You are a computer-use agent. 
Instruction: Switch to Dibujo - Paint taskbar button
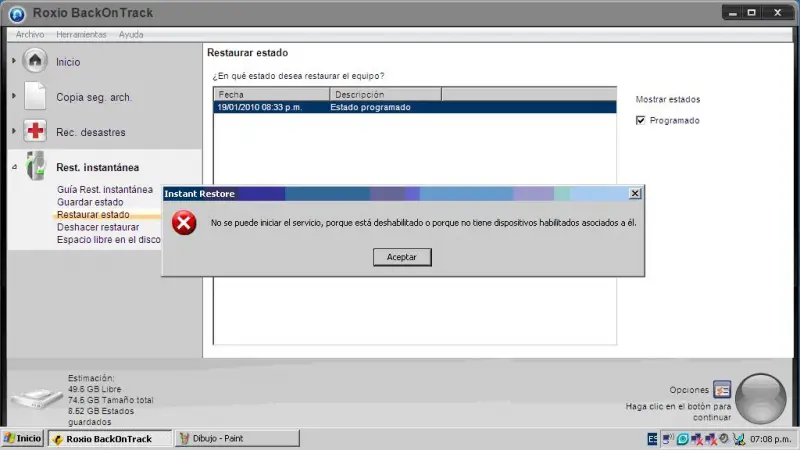pyautogui.click(x=237, y=438)
